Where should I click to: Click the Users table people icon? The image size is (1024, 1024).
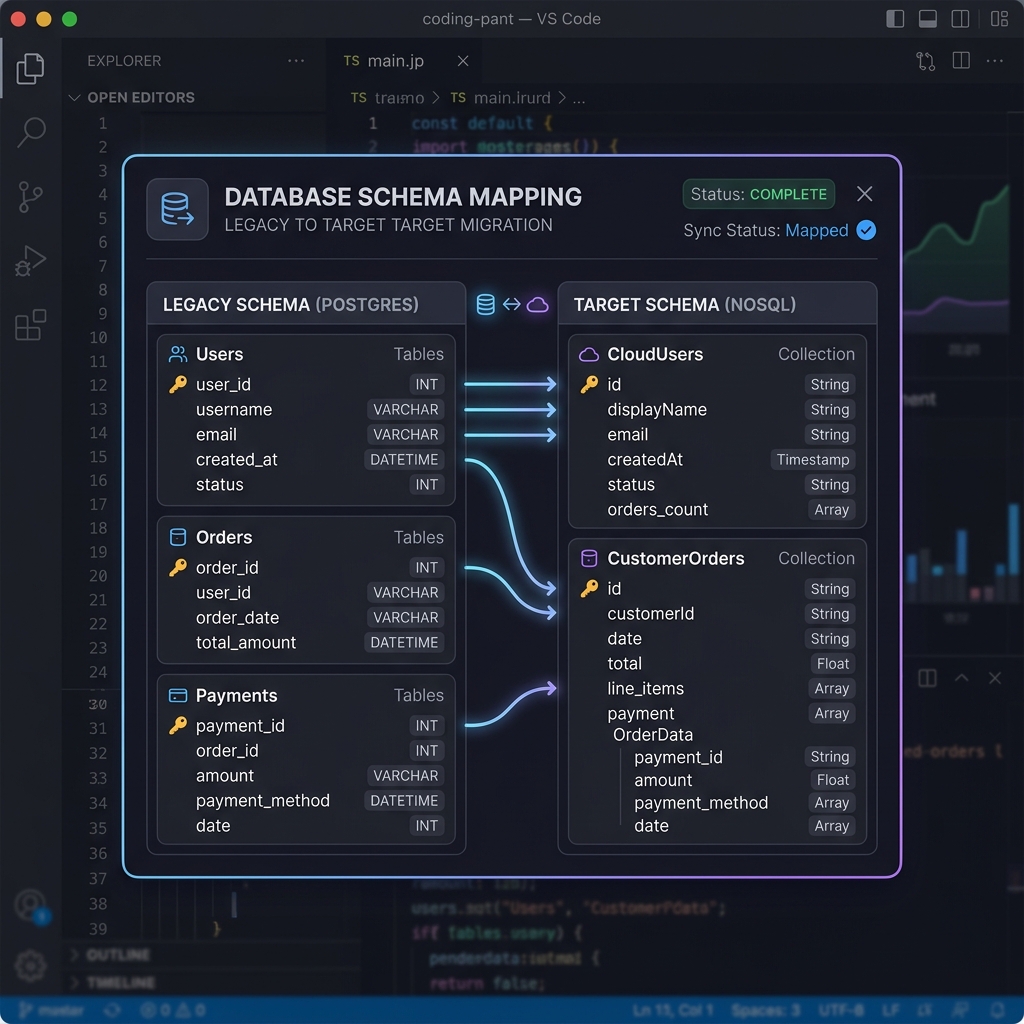click(178, 354)
